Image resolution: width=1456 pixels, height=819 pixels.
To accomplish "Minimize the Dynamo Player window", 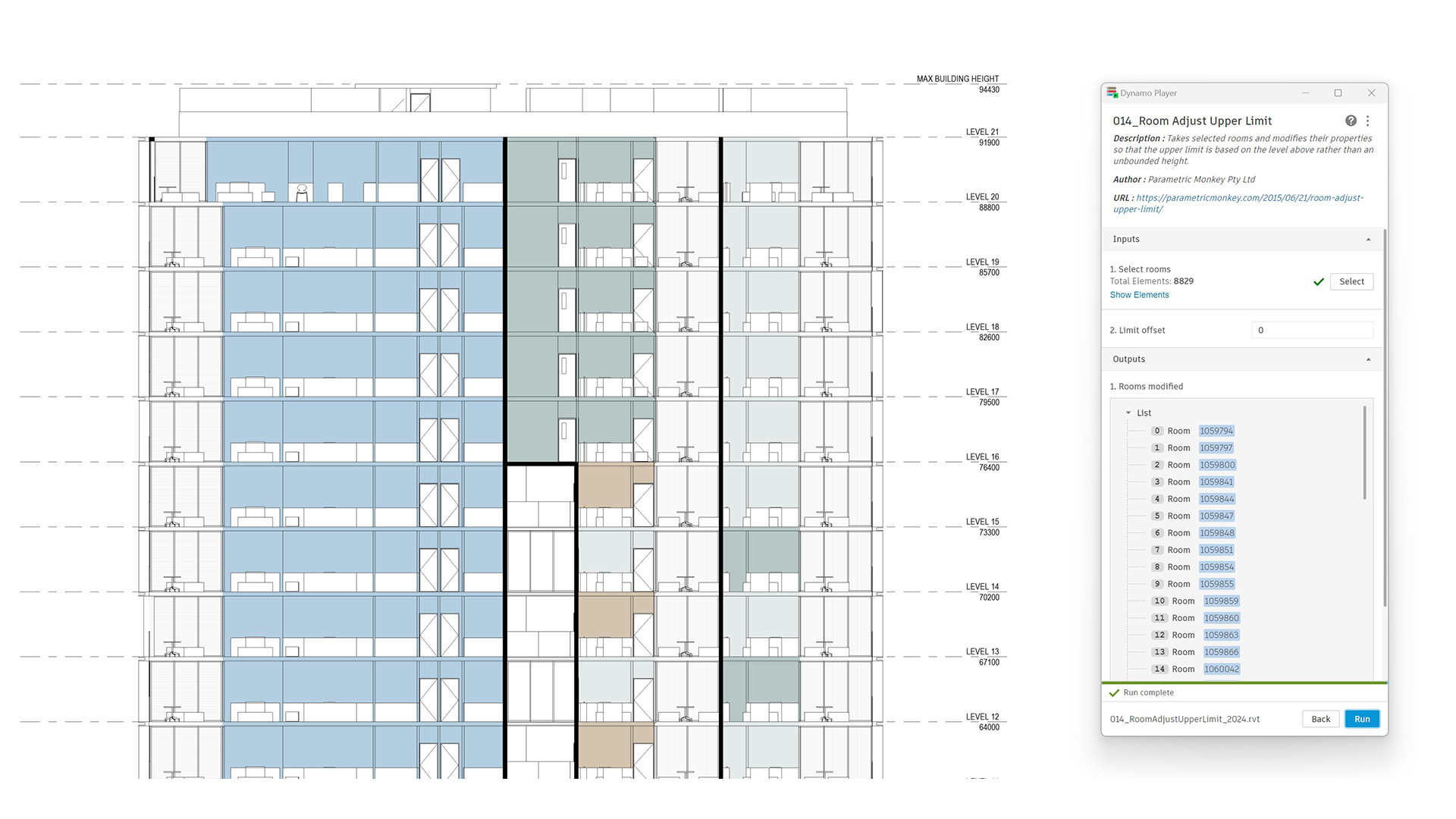I will (x=1305, y=93).
